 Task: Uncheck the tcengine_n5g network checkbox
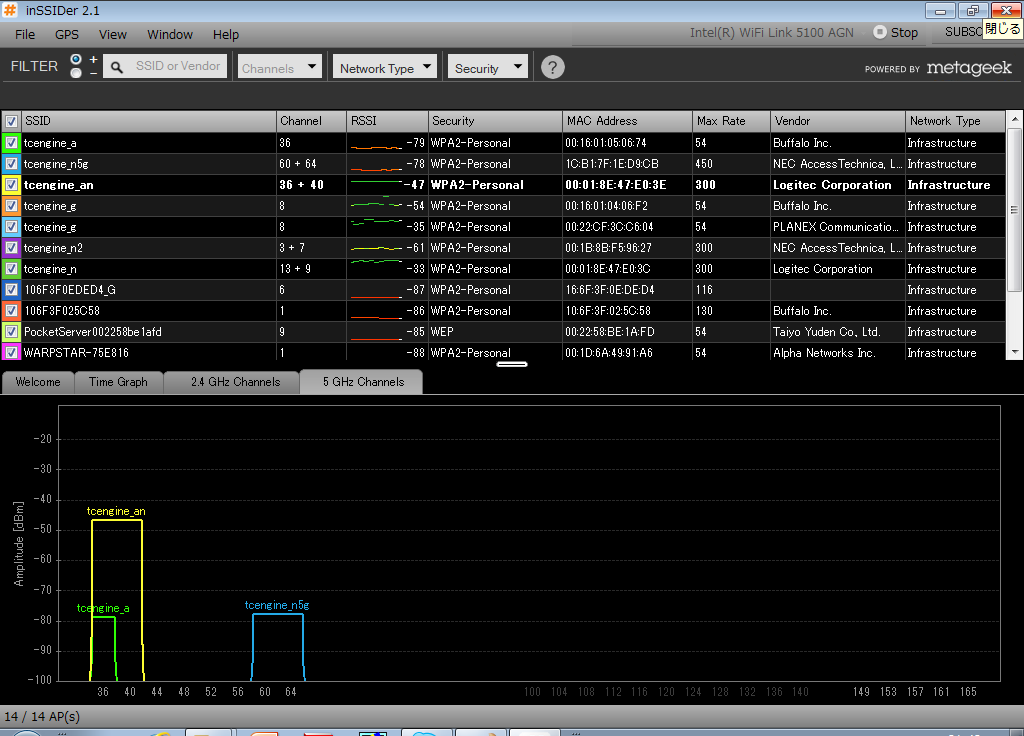click(11, 164)
